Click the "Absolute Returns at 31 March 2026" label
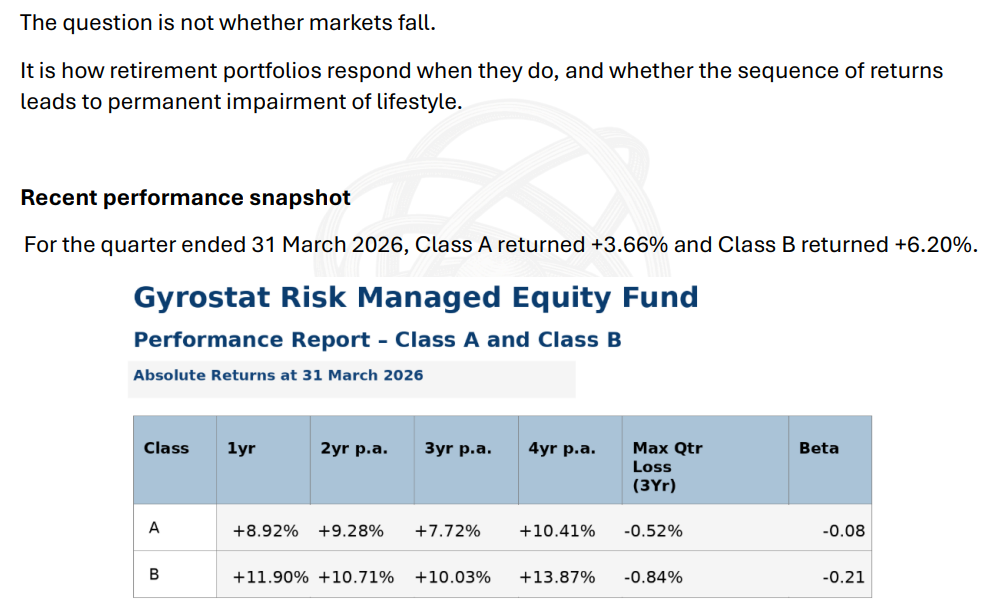This screenshot has width=991, height=613. click(x=278, y=375)
